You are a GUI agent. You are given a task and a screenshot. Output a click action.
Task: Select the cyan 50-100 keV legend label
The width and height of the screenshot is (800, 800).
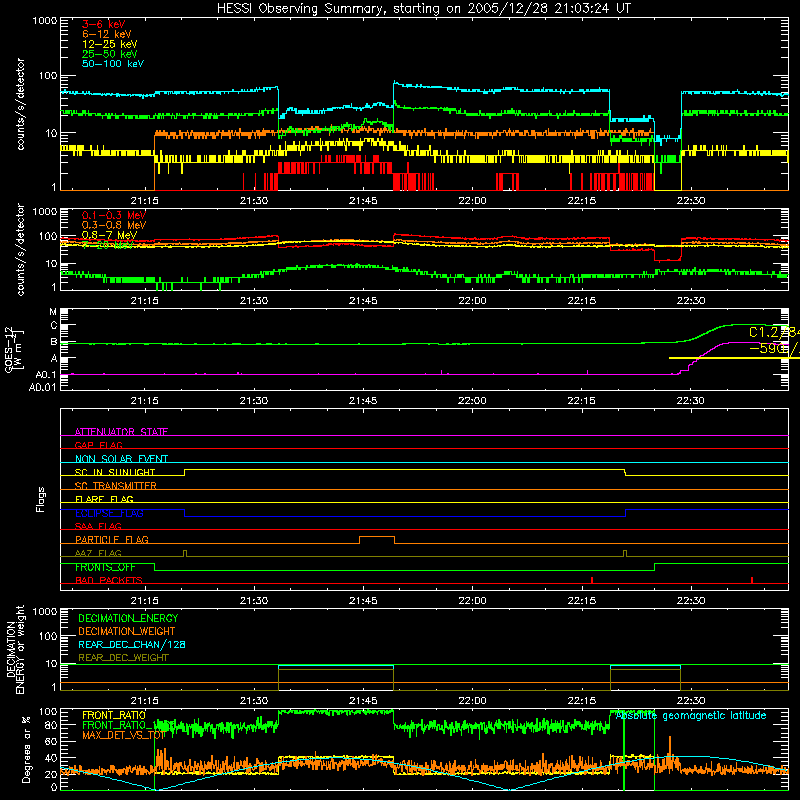pos(113,64)
